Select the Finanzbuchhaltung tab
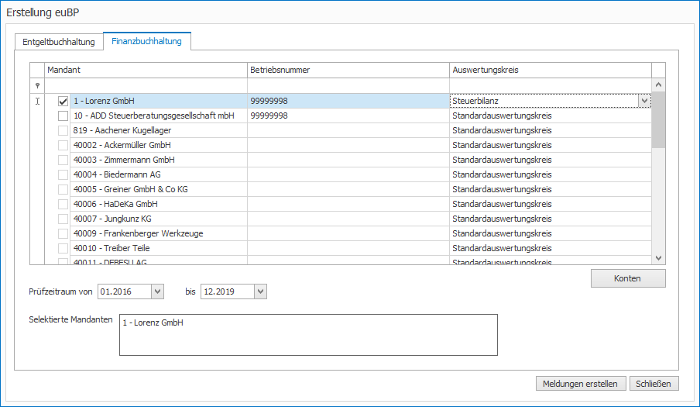Viewport: 700px width, 407px height. coord(146,41)
